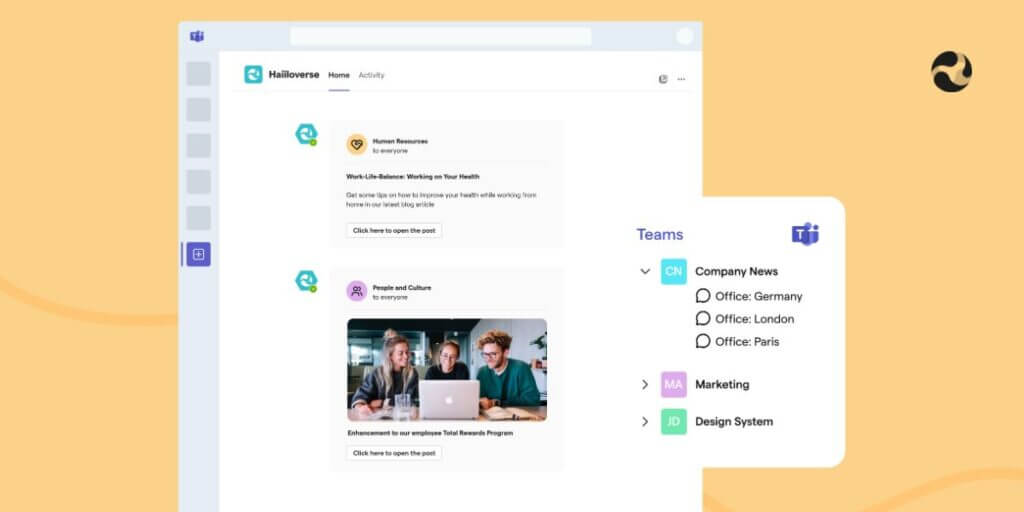
Task: Open the team photo in the Rewards post
Action: [x=447, y=370]
